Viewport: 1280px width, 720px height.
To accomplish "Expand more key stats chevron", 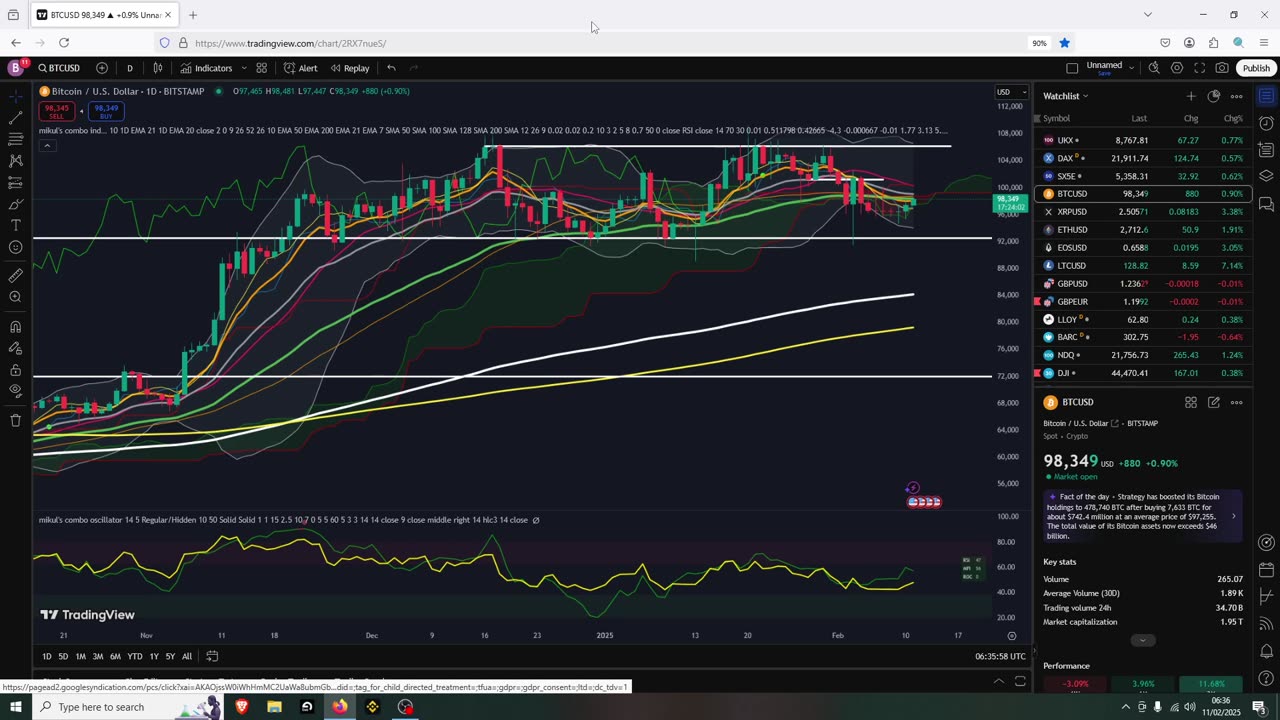I will [1143, 640].
